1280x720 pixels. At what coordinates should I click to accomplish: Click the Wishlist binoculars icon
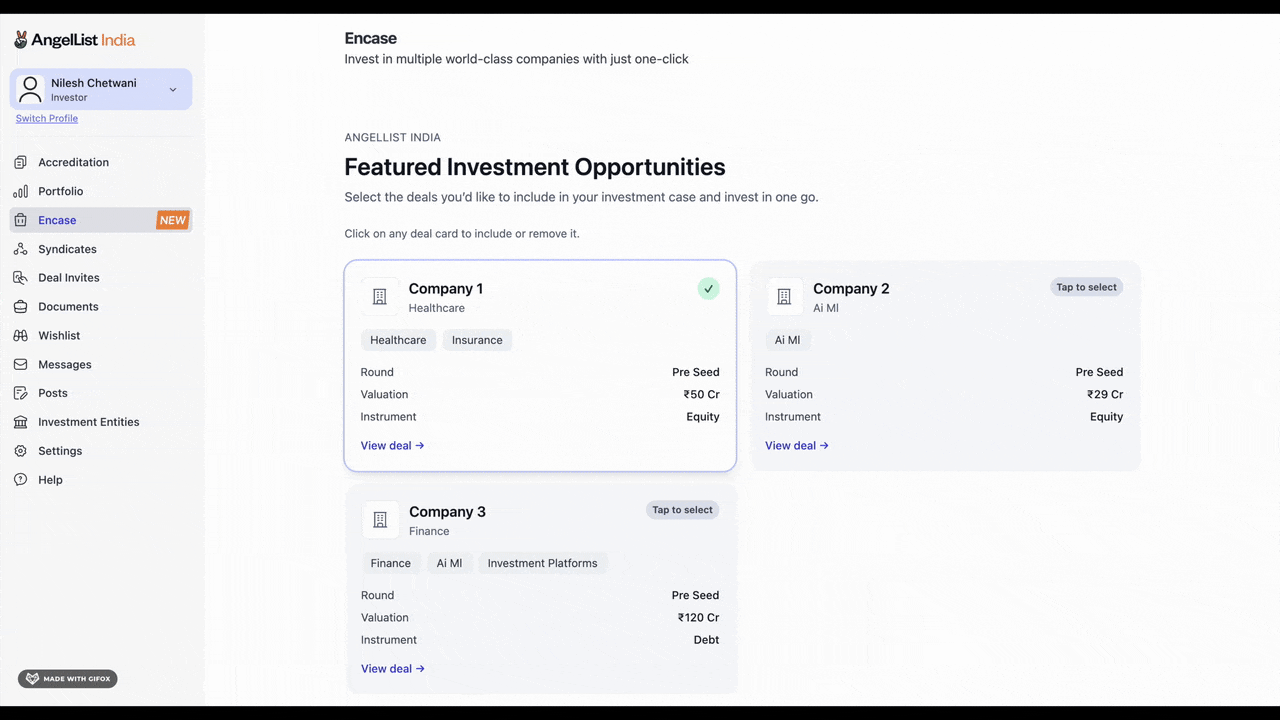click(x=20, y=336)
